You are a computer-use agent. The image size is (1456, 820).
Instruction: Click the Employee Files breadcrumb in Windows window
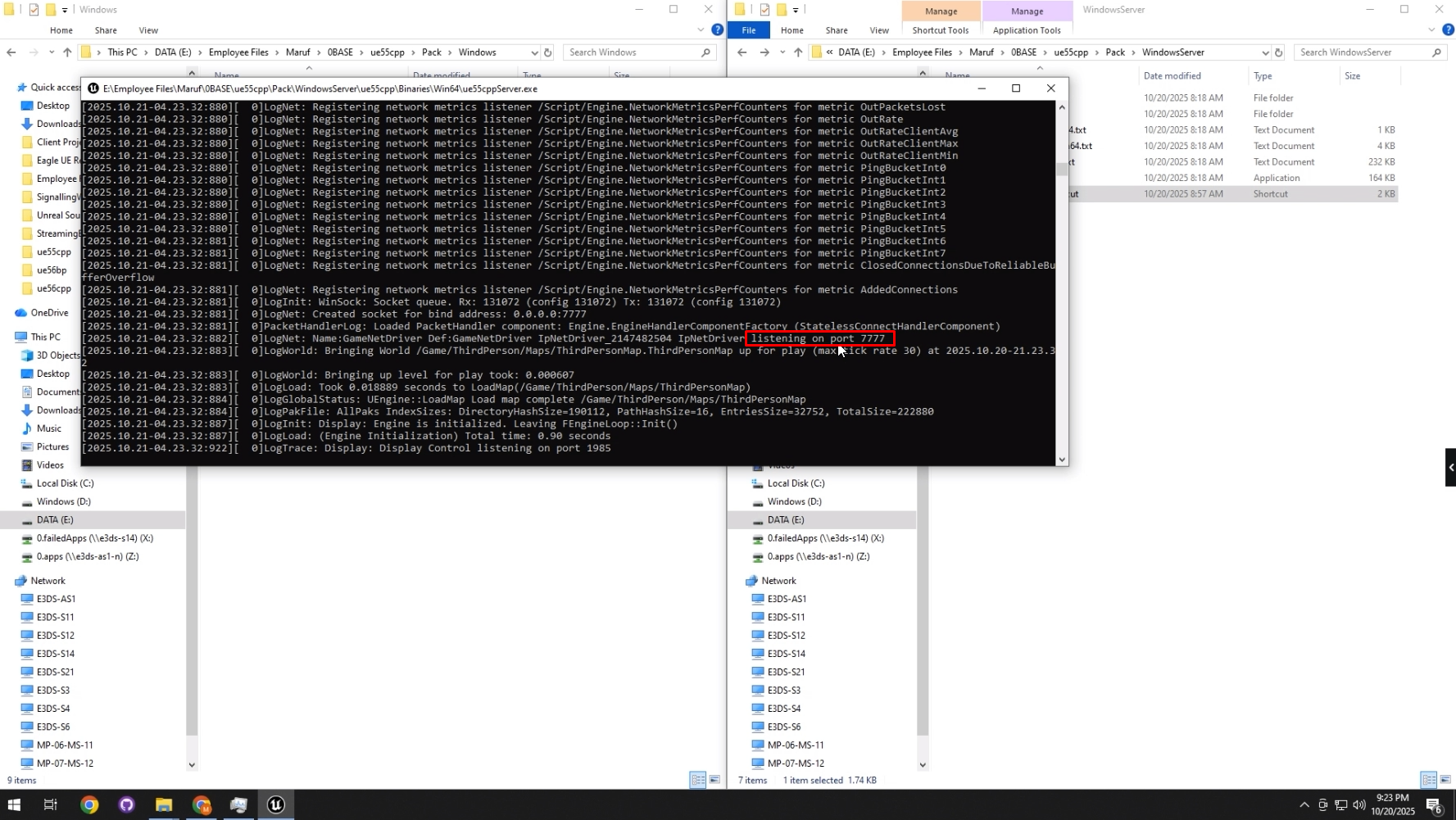click(238, 52)
